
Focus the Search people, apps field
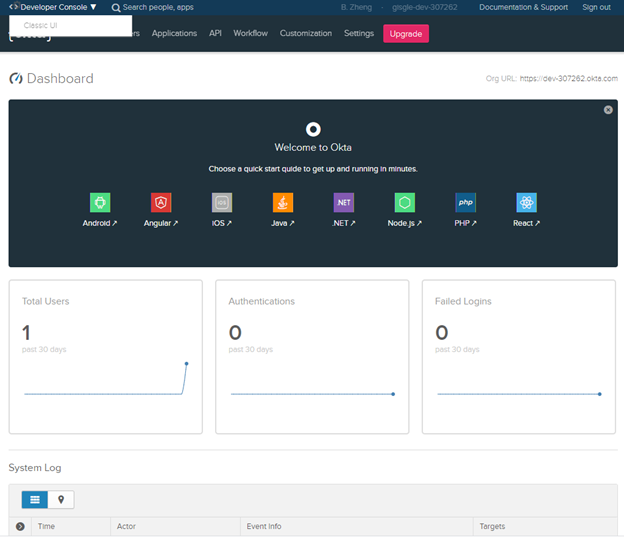pos(158,7)
